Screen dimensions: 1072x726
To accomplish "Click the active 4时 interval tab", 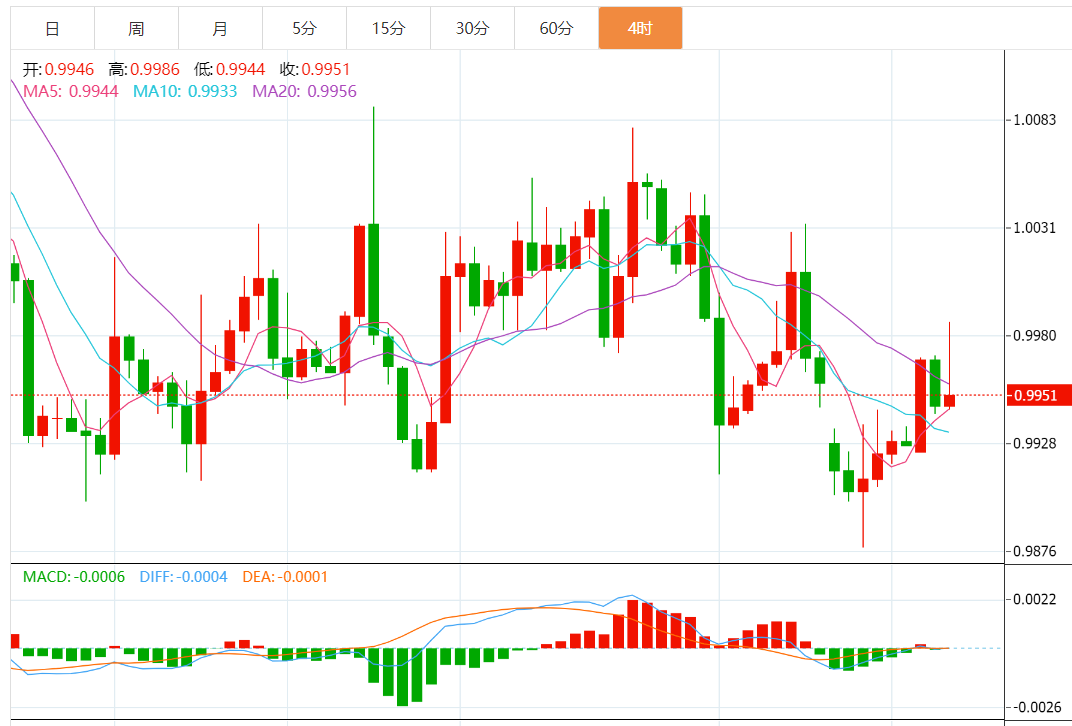I will click(x=641, y=29).
